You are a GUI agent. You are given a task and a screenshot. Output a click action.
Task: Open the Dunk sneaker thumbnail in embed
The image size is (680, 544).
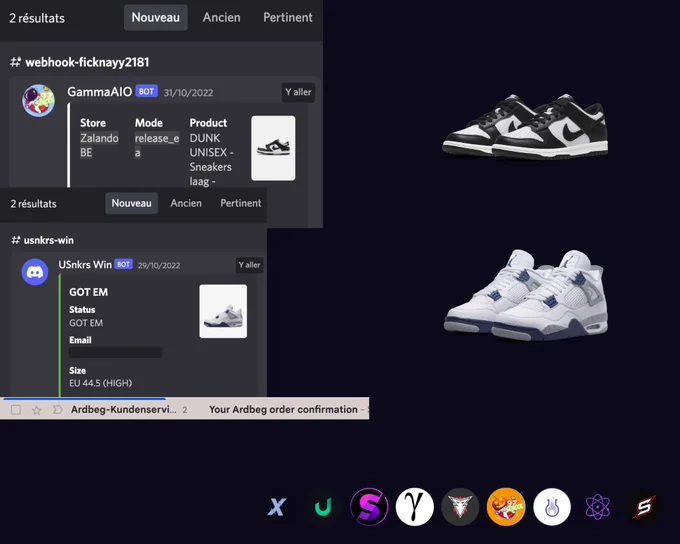(x=273, y=148)
